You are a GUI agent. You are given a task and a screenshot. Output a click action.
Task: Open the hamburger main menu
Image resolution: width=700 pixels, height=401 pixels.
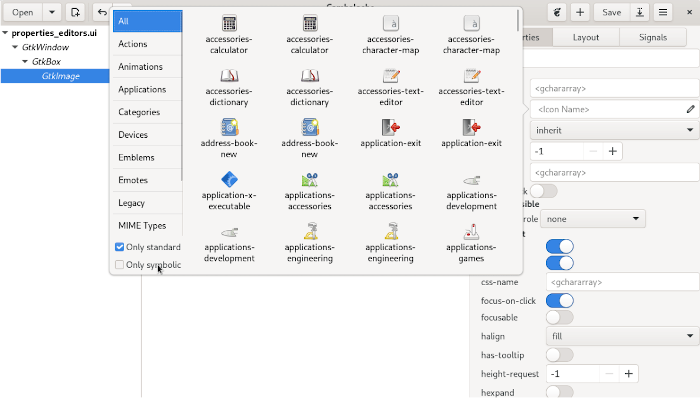coord(663,12)
